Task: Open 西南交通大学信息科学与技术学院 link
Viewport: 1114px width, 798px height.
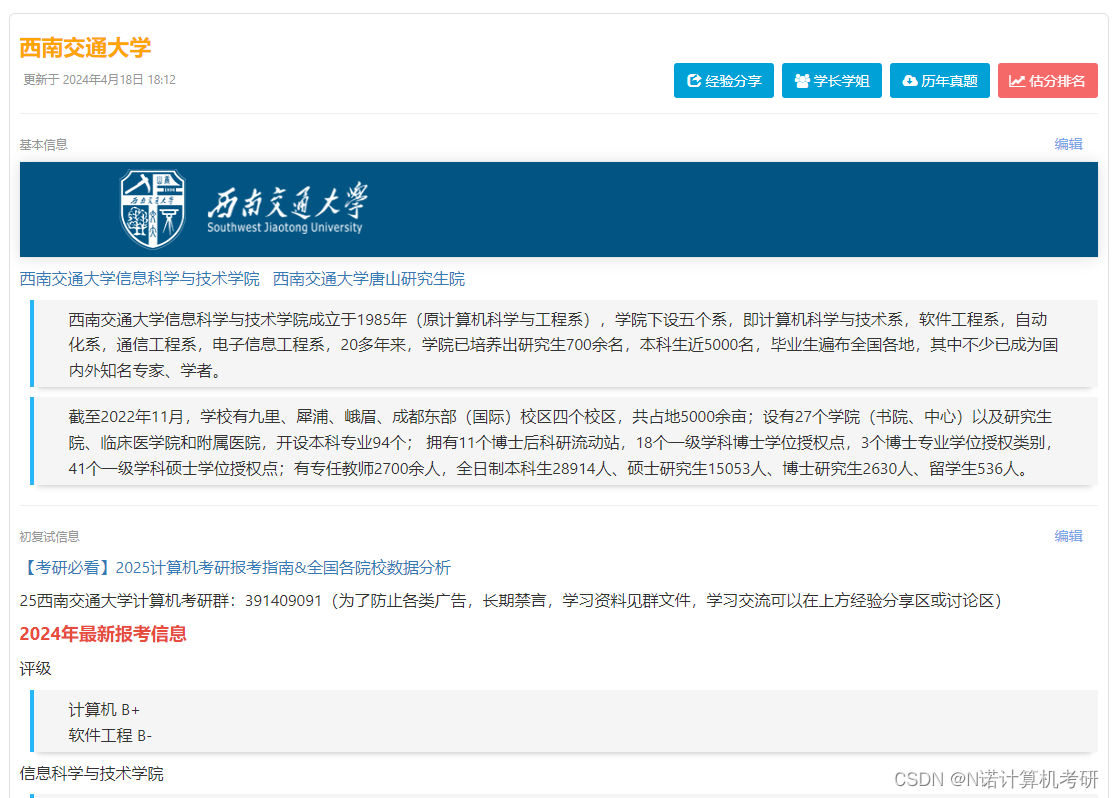Action: click(140, 279)
